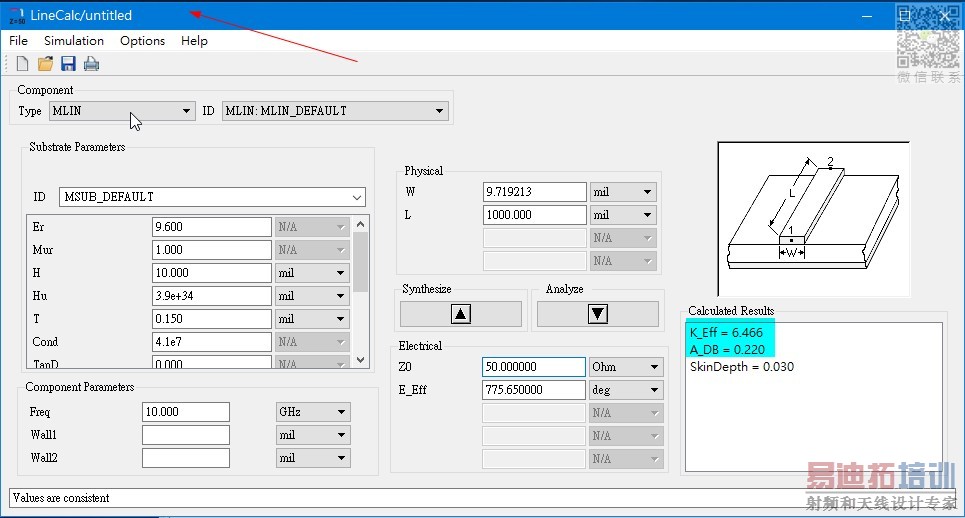Click the substrate parameters scrollbar thumb

point(361,262)
